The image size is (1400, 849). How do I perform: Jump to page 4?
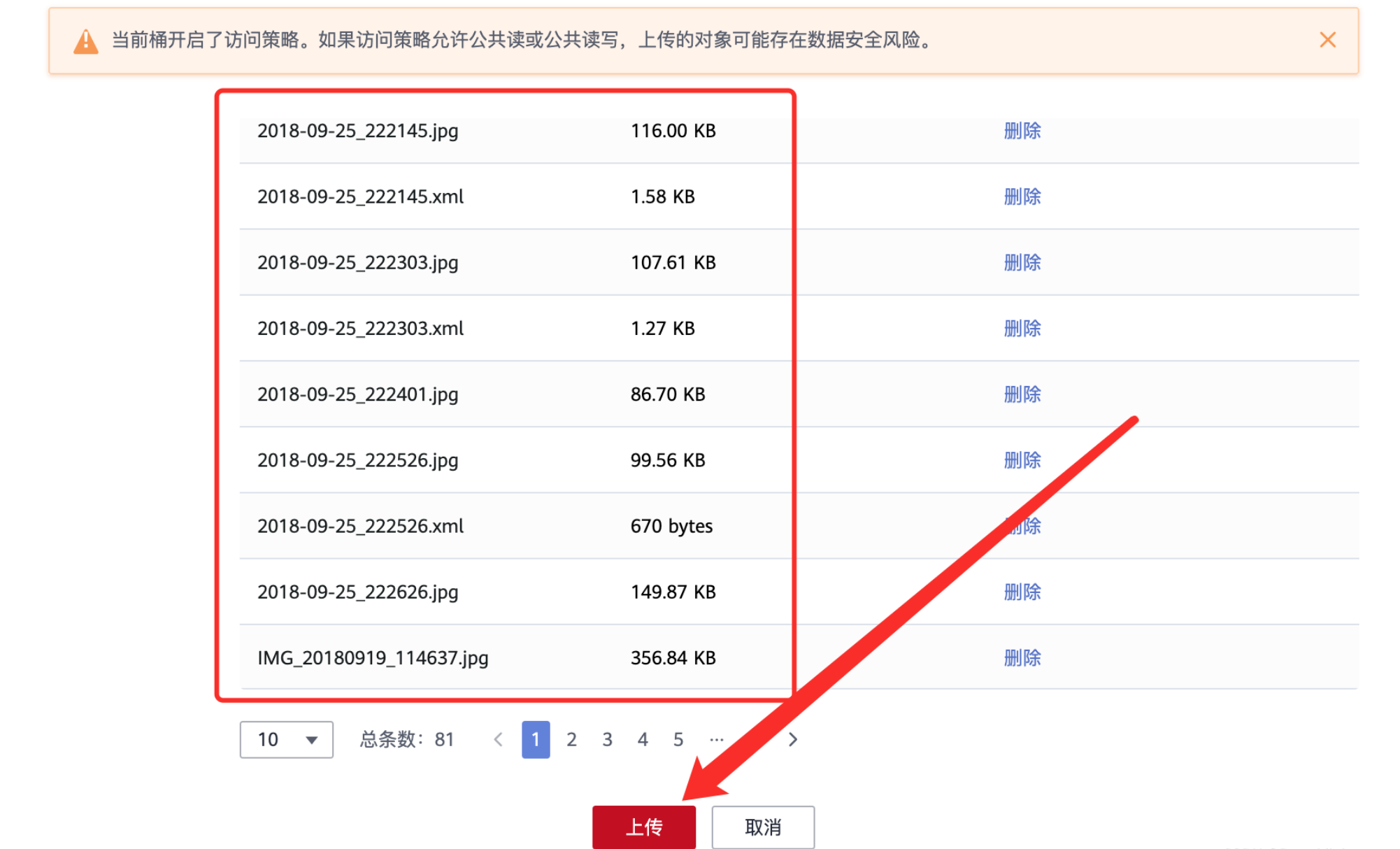pos(643,739)
